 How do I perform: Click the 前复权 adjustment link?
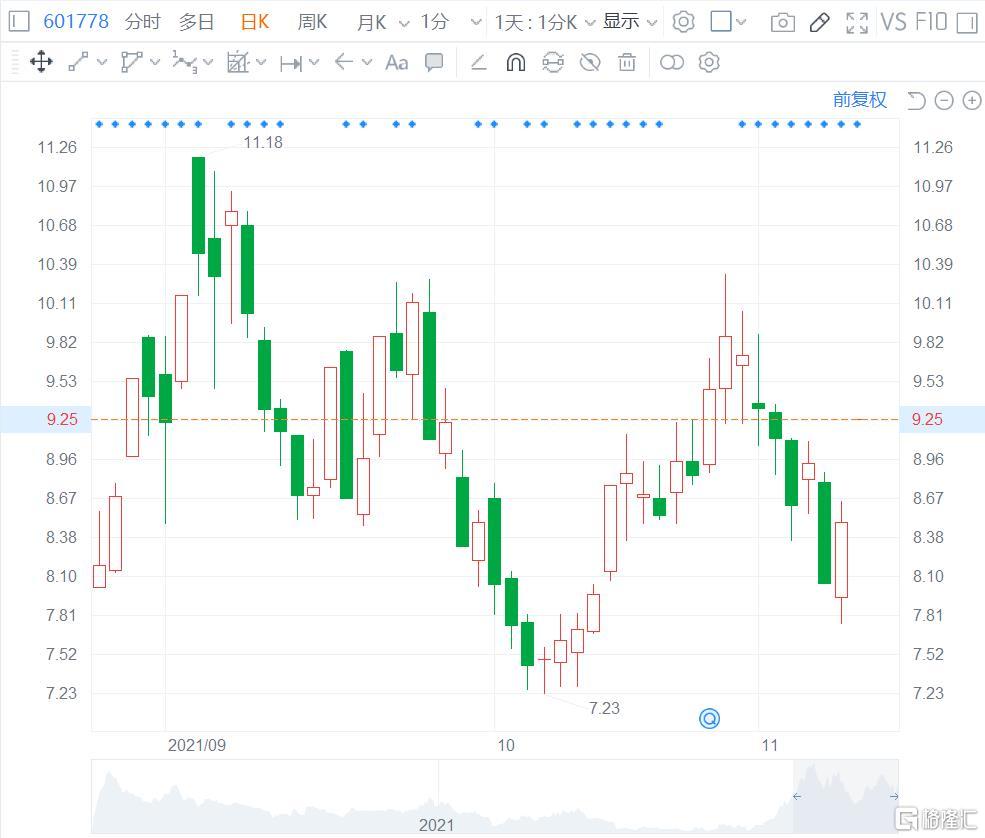pyautogui.click(x=859, y=100)
